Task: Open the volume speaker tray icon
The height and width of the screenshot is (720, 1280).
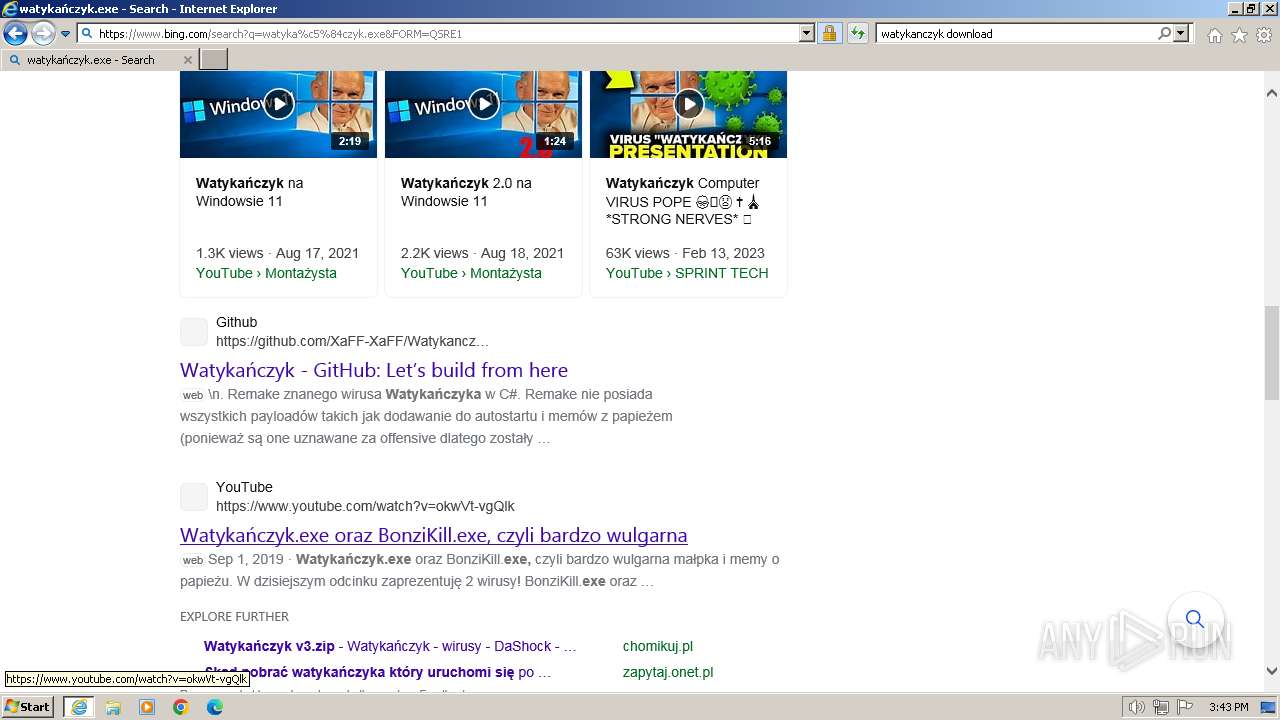Action: 1137,707
